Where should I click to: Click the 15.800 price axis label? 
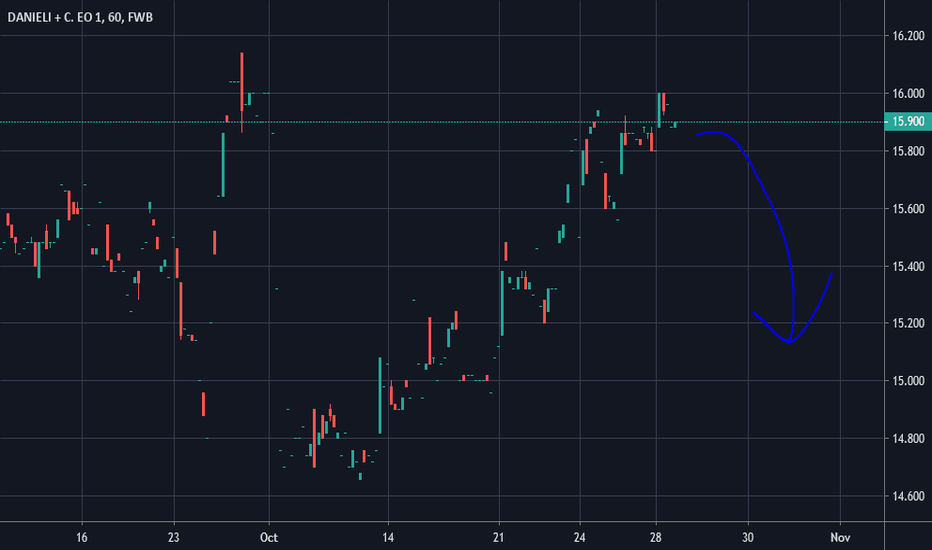908,151
